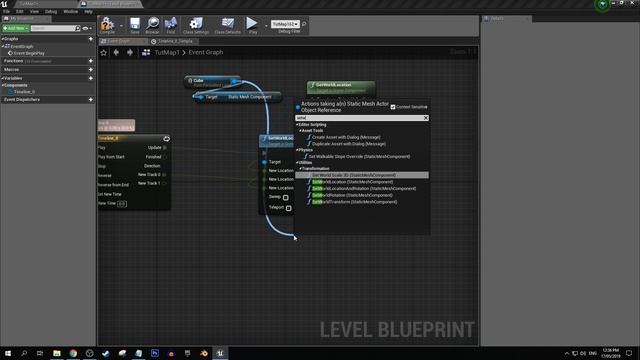
Task: Toggle the Context Sensitive checkbox
Action: pyautogui.click(x=393, y=107)
